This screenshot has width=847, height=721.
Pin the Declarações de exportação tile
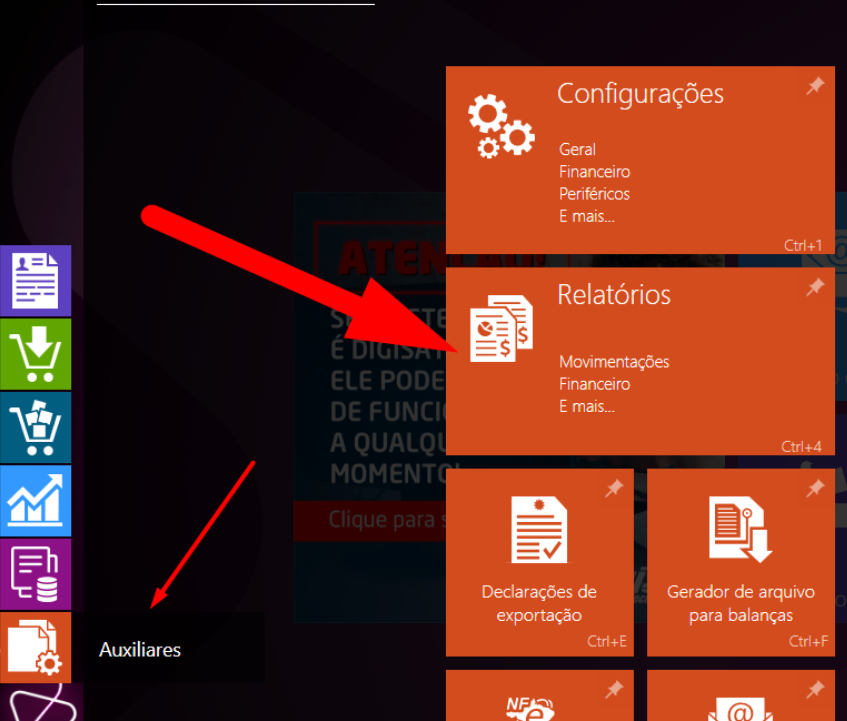tap(614, 488)
